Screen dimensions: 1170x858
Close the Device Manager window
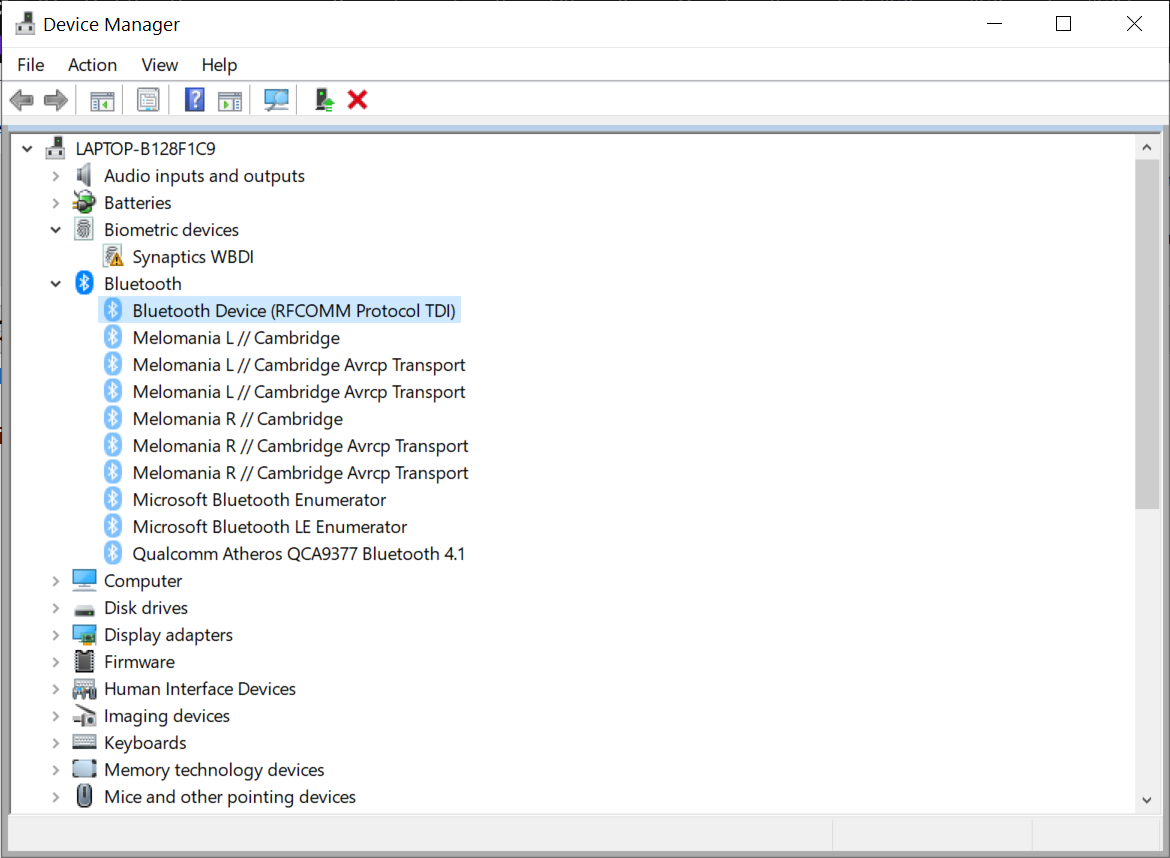pos(1134,24)
